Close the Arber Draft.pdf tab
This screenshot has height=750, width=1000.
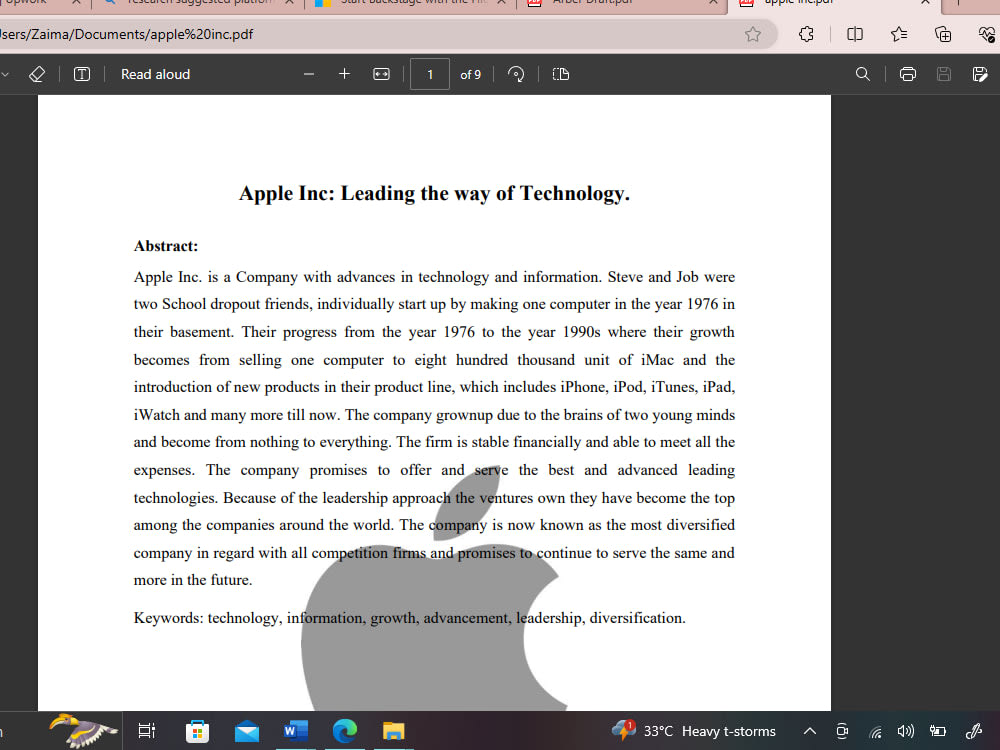point(713,3)
